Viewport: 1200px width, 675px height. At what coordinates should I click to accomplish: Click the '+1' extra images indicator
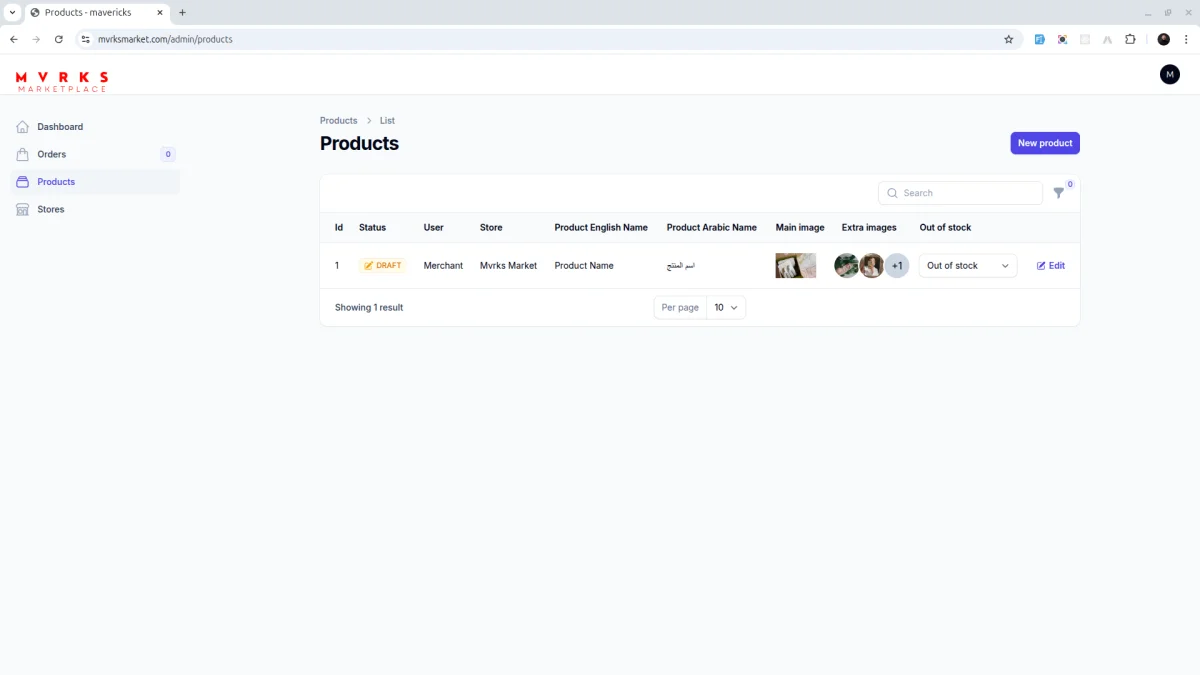click(897, 266)
